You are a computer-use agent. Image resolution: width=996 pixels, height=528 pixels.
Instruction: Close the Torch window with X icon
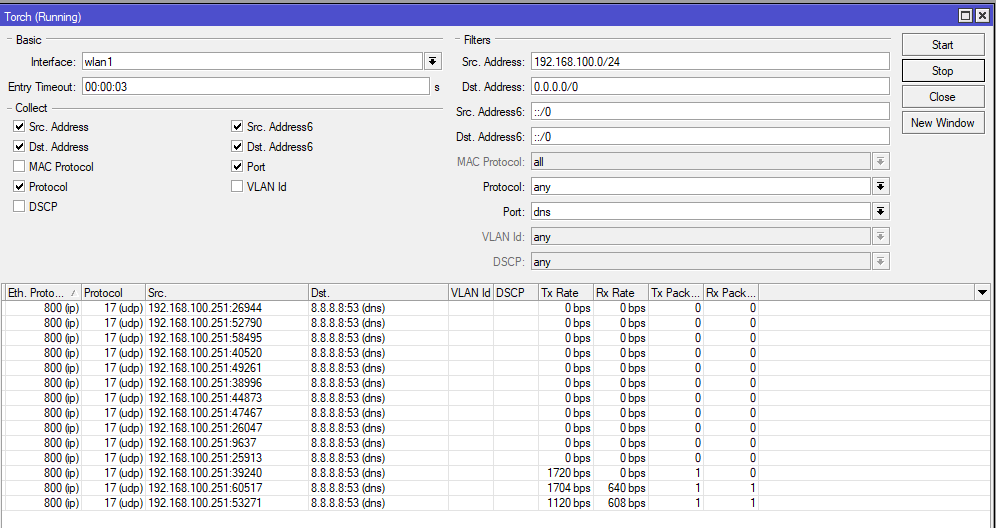pos(982,16)
